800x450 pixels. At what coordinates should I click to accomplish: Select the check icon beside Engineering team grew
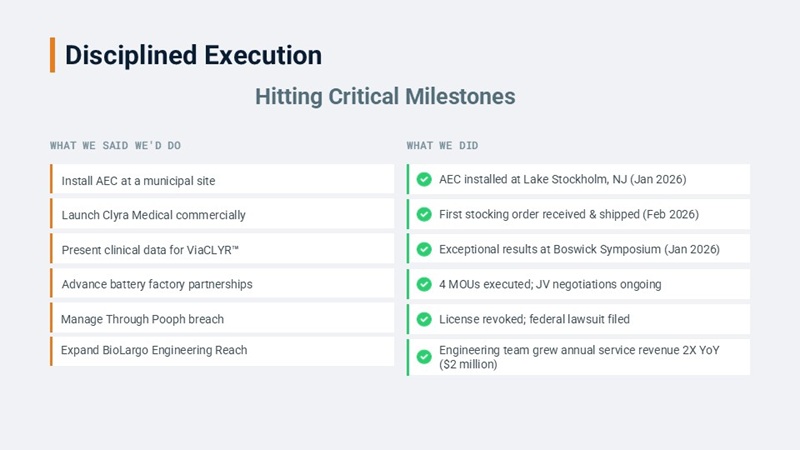click(x=424, y=357)
